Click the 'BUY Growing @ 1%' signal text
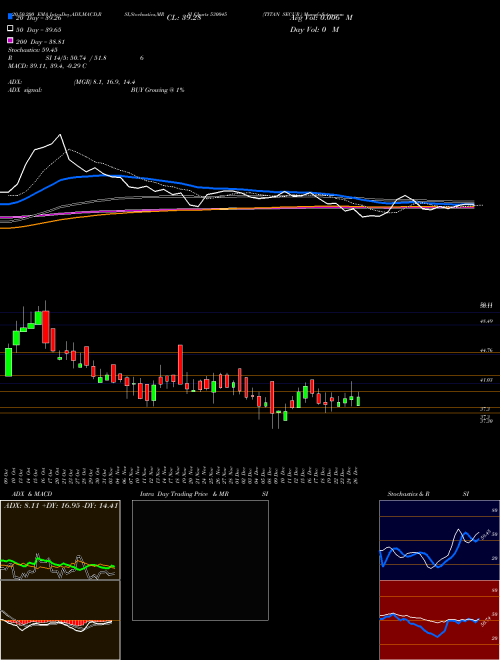The height and width of the screenshot is (660, 500). pyautogui.click(x=157, y=90)
